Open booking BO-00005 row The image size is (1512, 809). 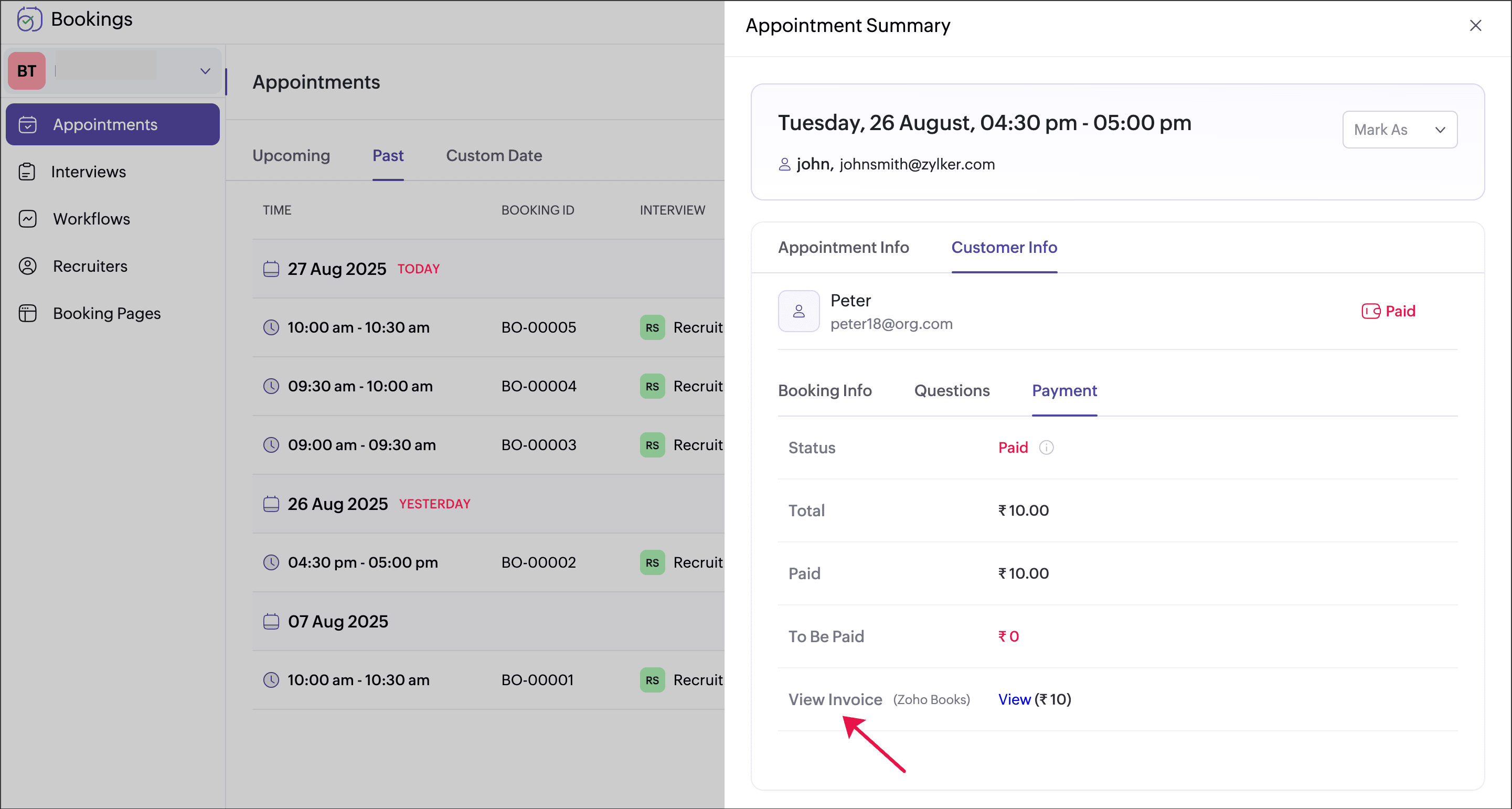tap(538, 327)
